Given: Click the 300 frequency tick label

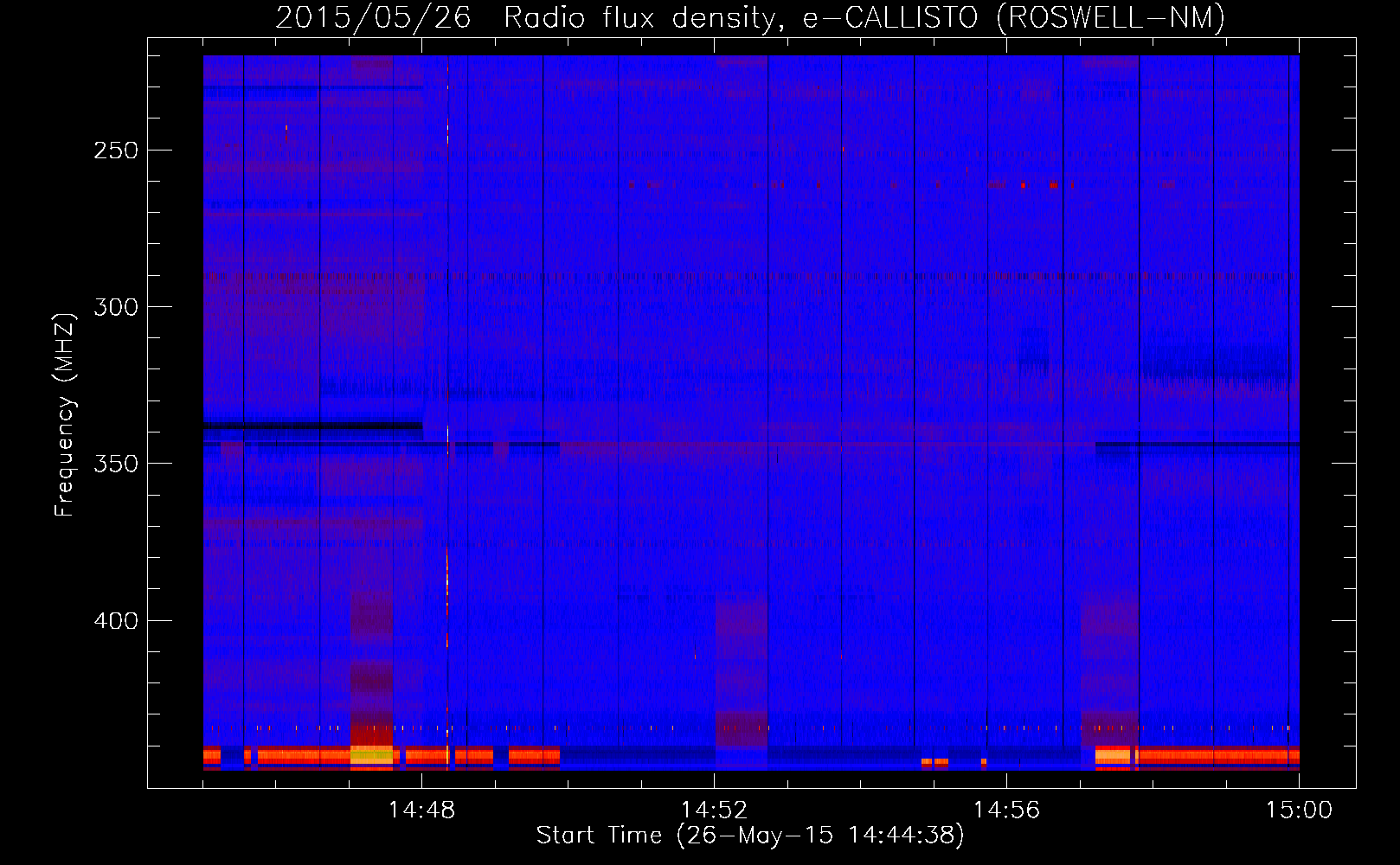Looking at the screenshot, I should [116, 307].
